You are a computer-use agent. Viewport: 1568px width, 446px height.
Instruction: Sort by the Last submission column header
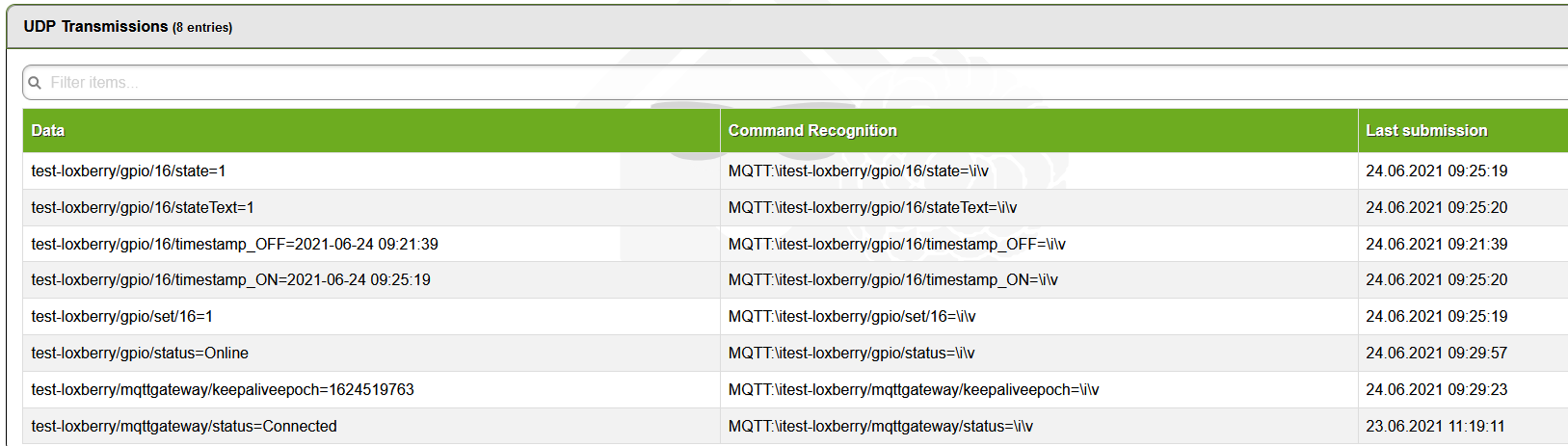click(x=1426, y=131)
